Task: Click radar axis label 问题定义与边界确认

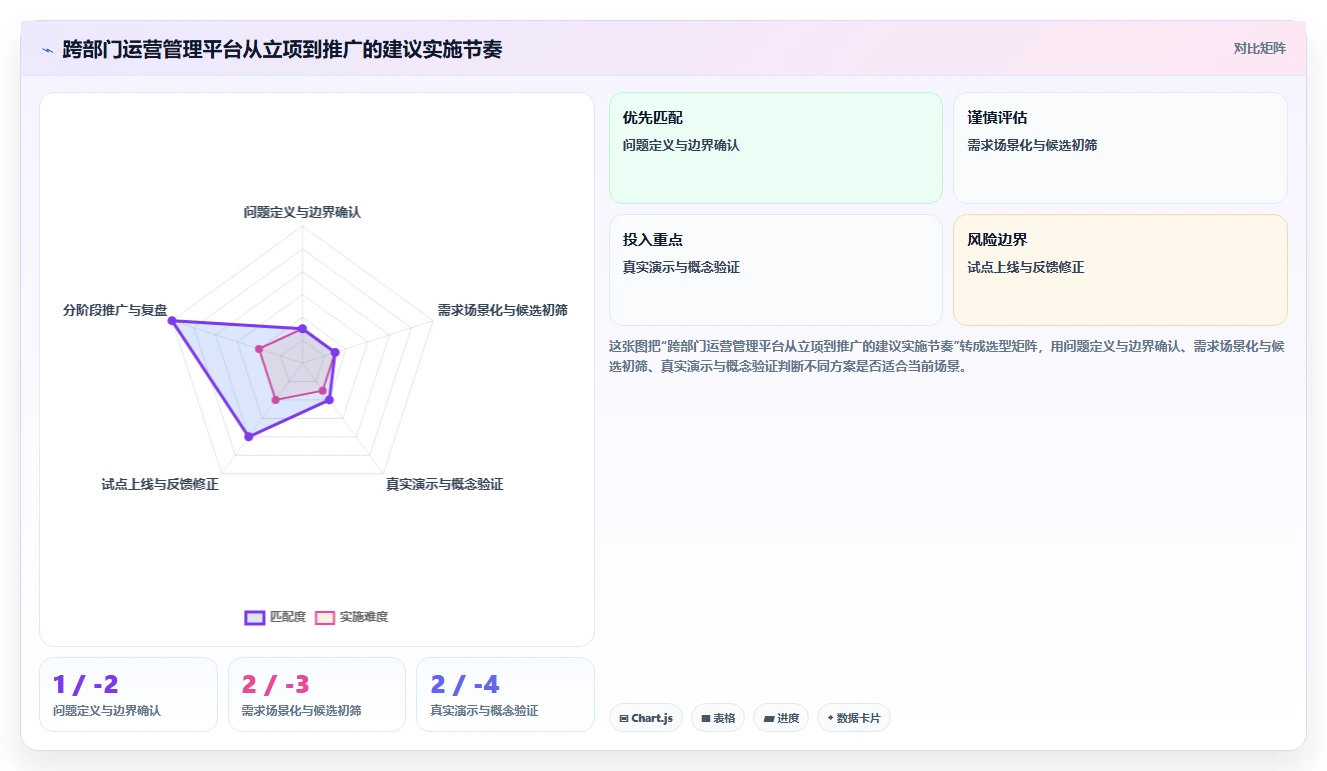Action: (302, 212)
